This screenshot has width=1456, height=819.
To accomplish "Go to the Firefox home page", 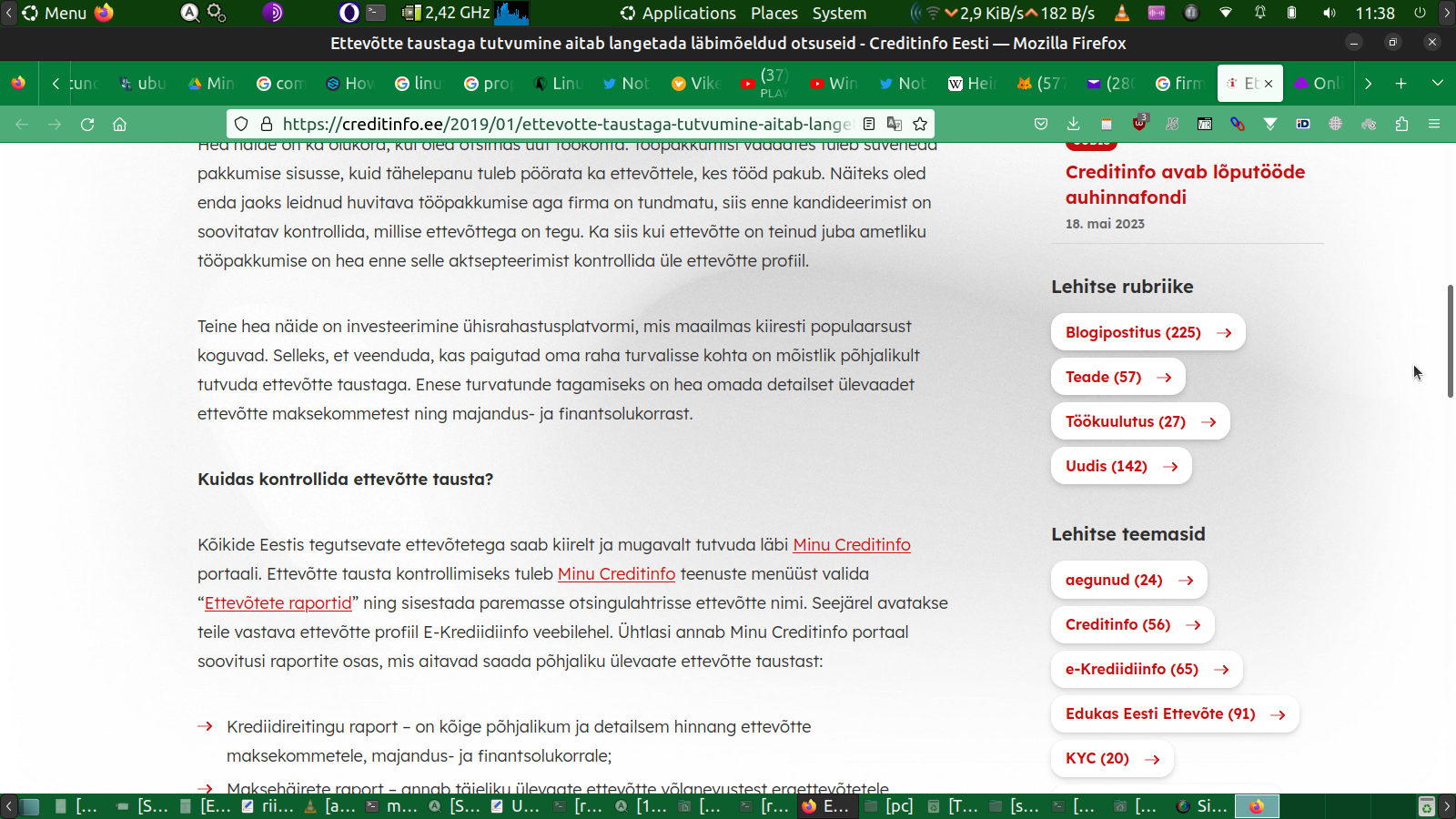I will 119,124.
